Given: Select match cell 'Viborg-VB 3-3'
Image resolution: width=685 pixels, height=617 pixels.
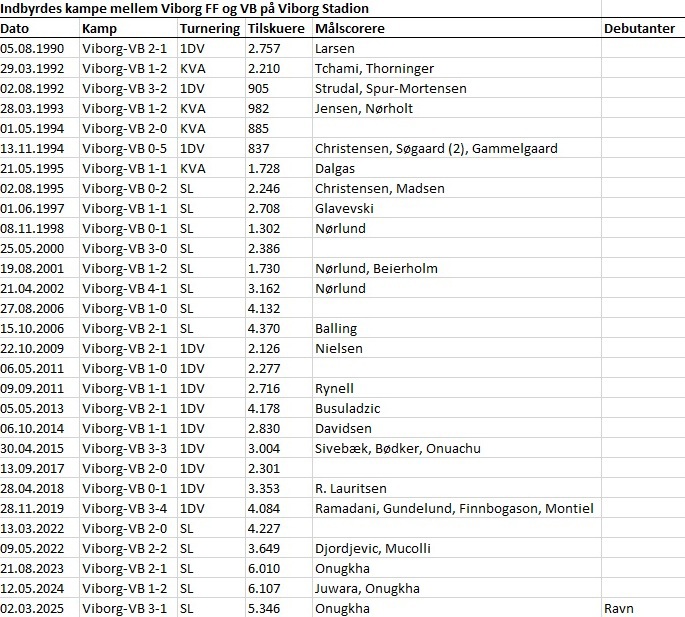Looking at the screenshot, I should point(125,448).
